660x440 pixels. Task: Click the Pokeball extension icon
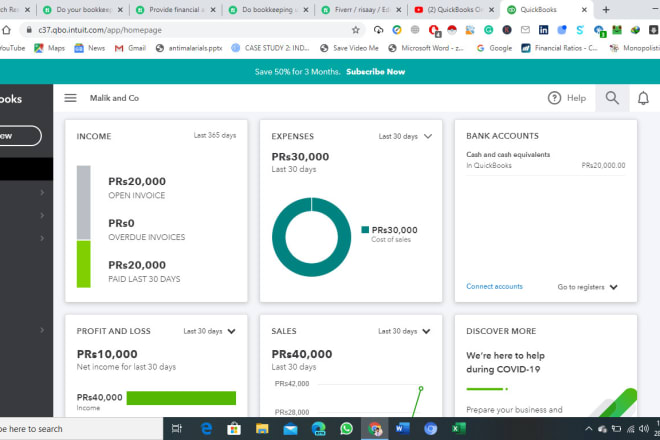pos(452,30)
